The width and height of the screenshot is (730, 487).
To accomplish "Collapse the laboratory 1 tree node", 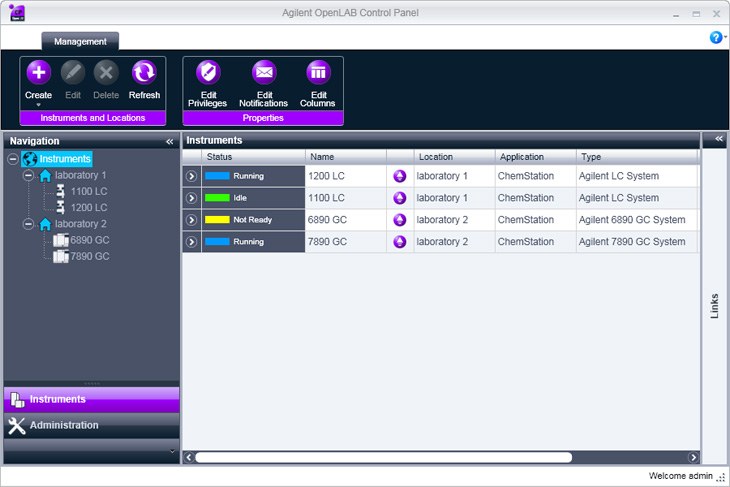I will pos(28,176).
